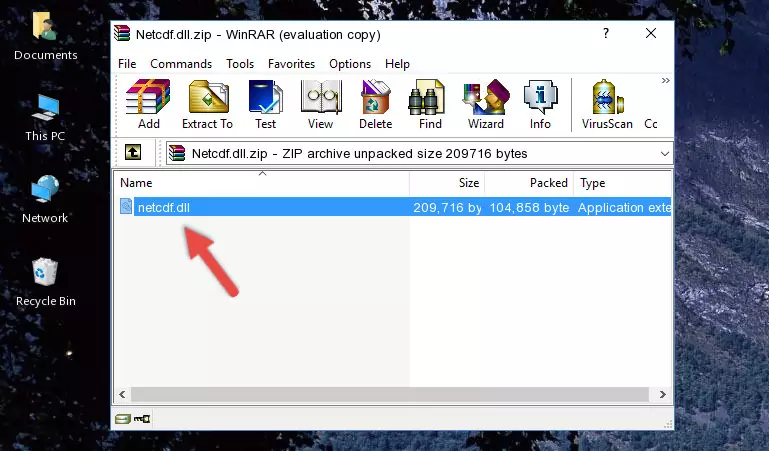Expand hidden toolbar buttons chevron
Screen dimensions: 769x451
click(x=665, y=80)
